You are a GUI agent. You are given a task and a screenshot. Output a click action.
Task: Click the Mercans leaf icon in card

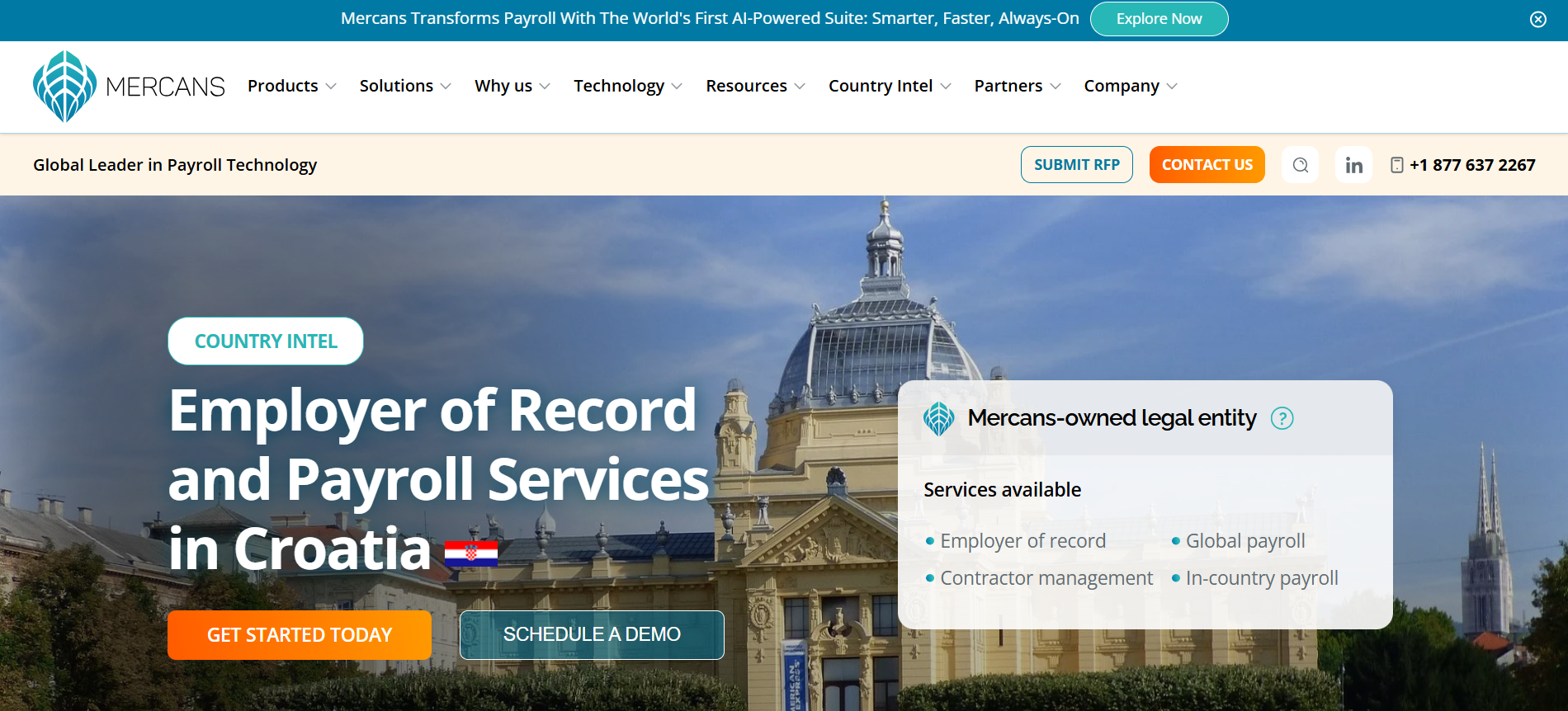(x=939, y=418)
